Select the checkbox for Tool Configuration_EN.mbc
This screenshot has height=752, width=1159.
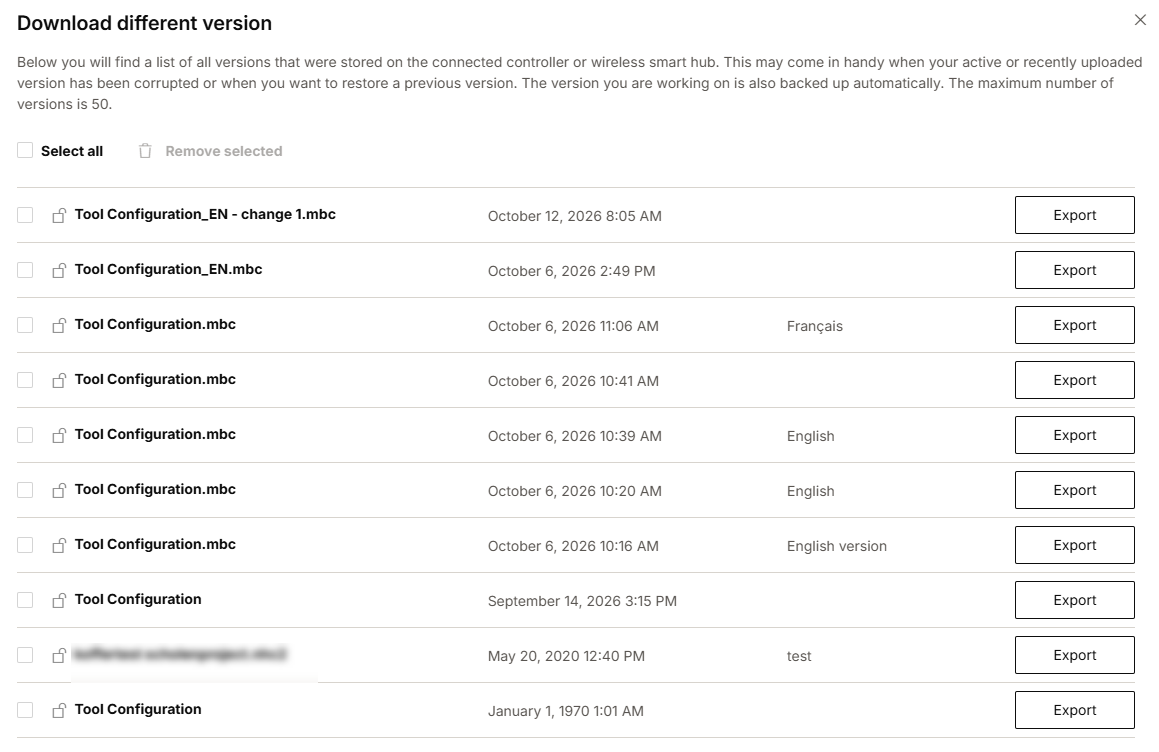[25, 269]
